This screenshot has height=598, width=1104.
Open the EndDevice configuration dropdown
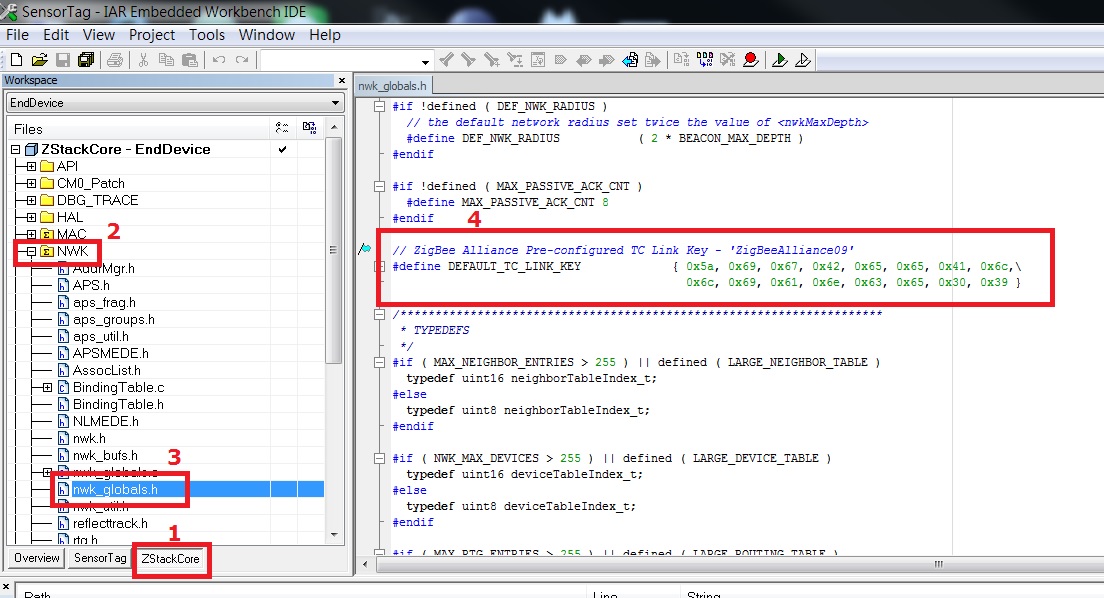coord(335,103)
